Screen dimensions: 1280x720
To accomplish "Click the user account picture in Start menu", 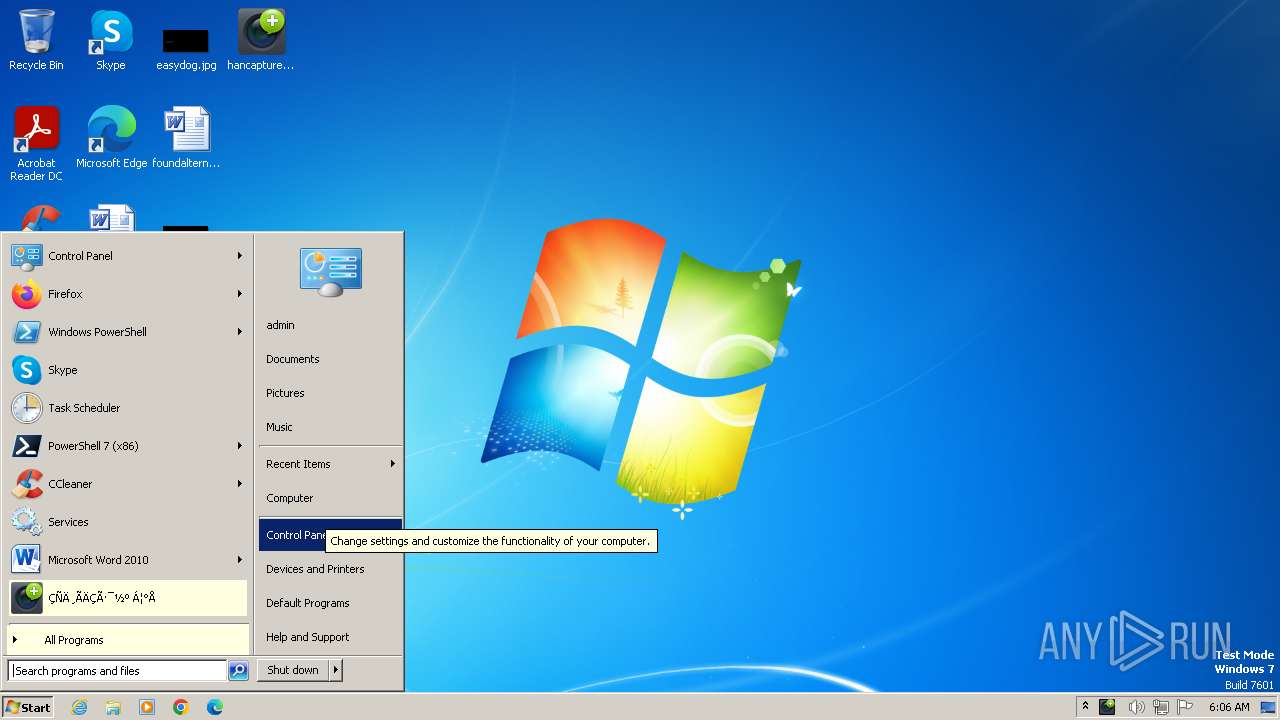I will (x=331, y=271).
